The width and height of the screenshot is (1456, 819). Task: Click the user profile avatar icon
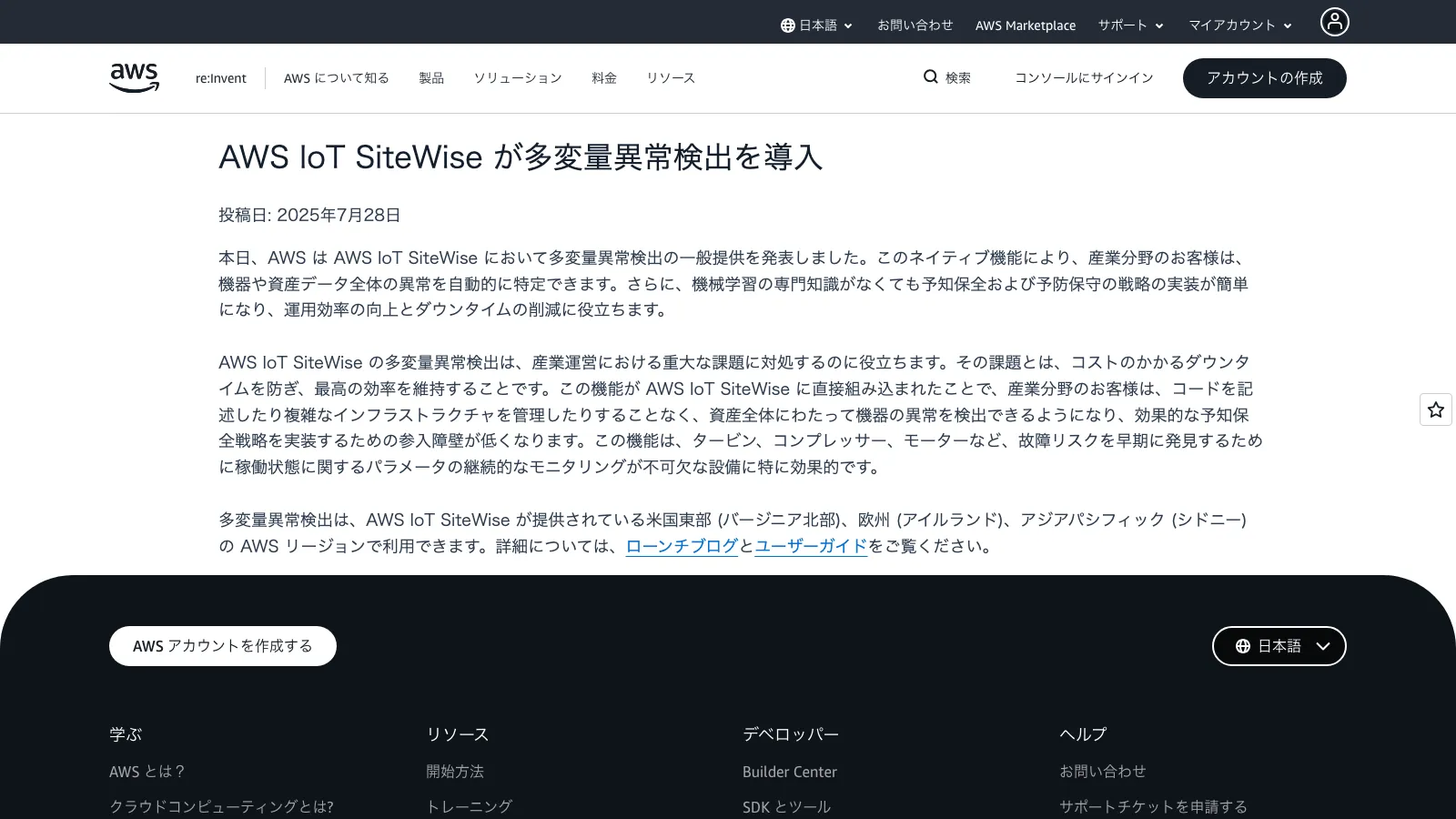(1334, 22)
